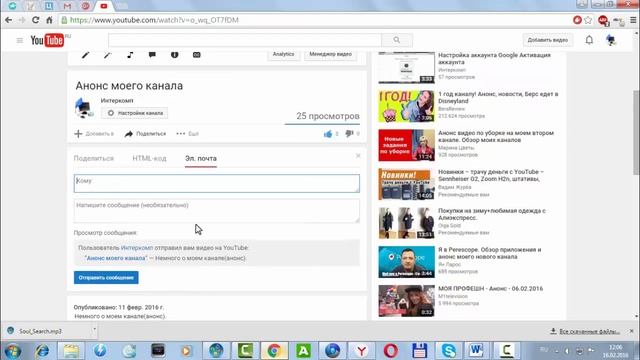This screenshot has height=360, width=640.
Task: Expand the Ещё more options
Action: coord(187,134)
